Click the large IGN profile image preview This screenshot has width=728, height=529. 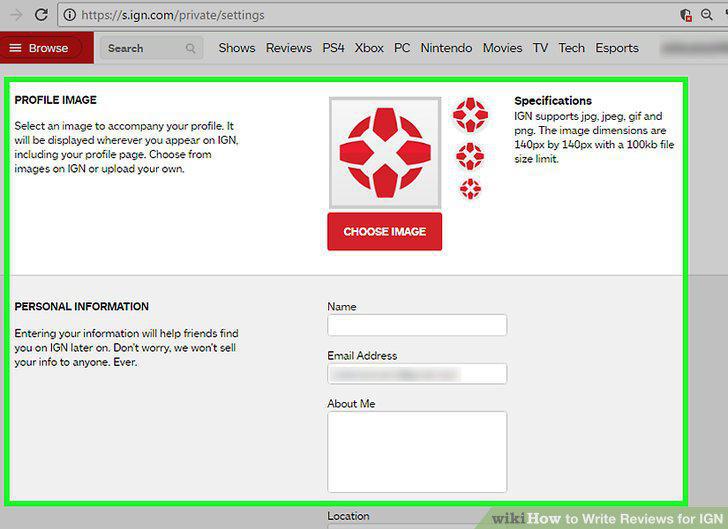tap(385, 153)
